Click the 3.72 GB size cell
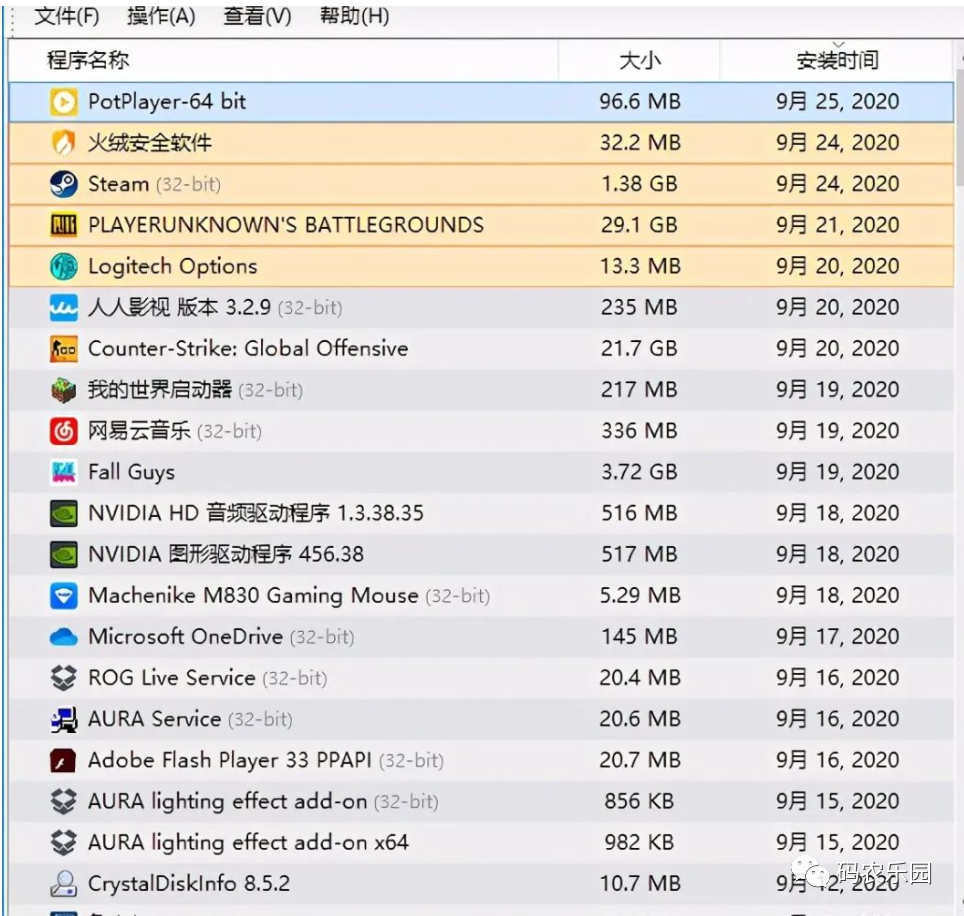This screenshot has width=964, height=916. 639,472
